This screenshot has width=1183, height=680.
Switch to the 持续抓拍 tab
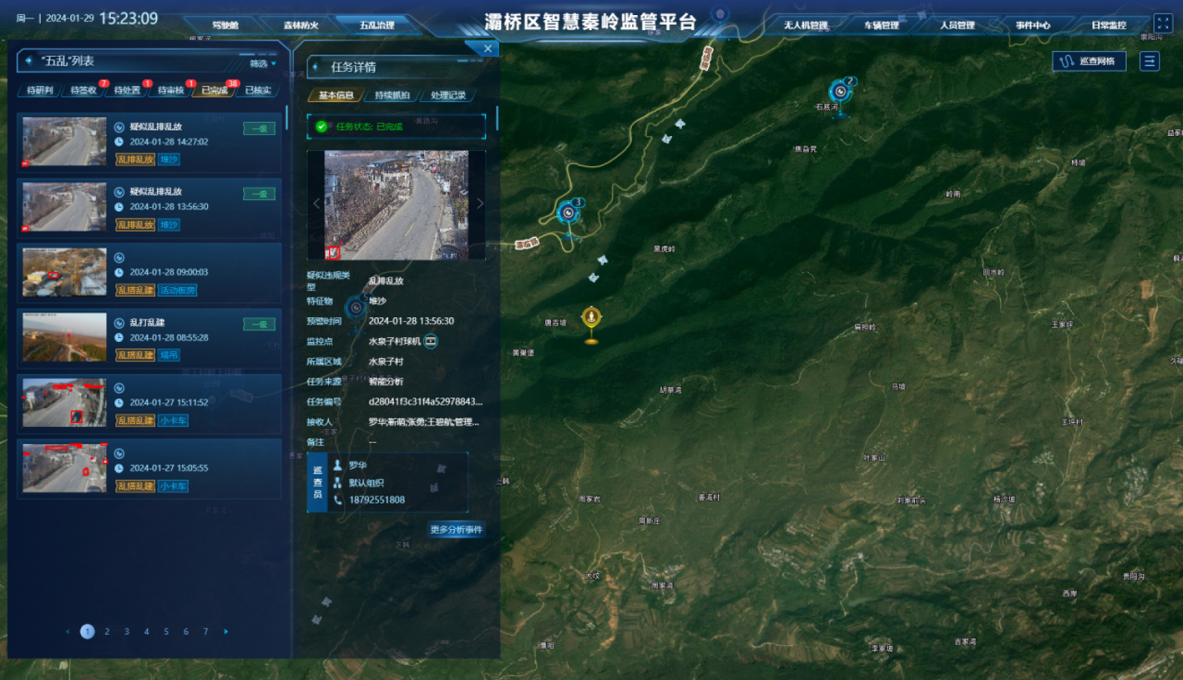point(392,96)
